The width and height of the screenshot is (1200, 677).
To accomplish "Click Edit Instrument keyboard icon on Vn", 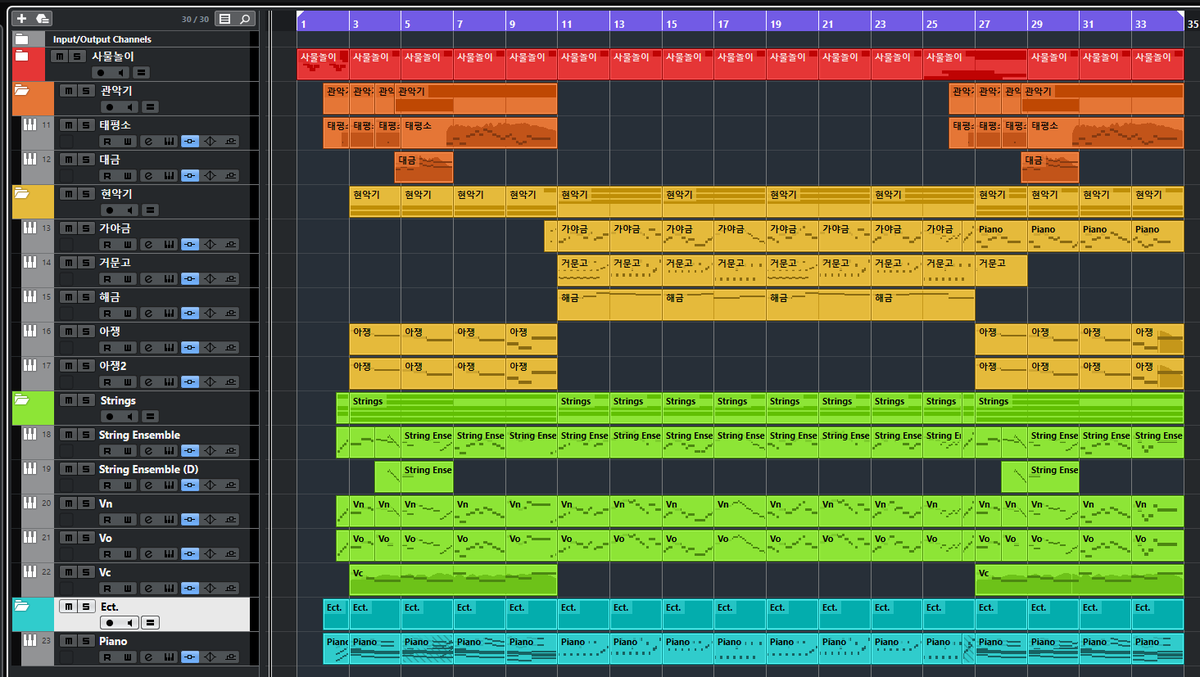I will point(168,520).
